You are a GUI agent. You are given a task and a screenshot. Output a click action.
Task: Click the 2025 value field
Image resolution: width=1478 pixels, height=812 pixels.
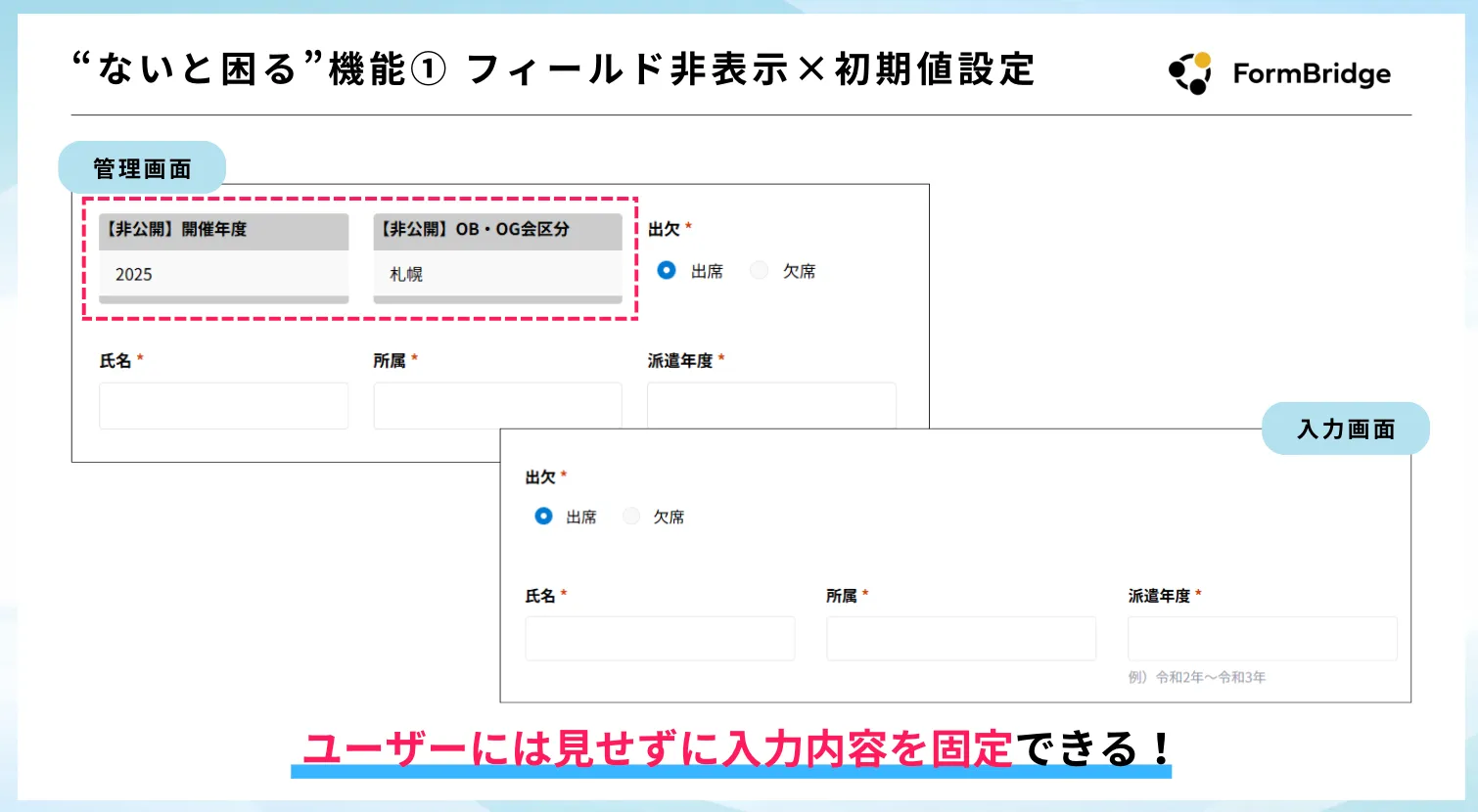(223, 274)
